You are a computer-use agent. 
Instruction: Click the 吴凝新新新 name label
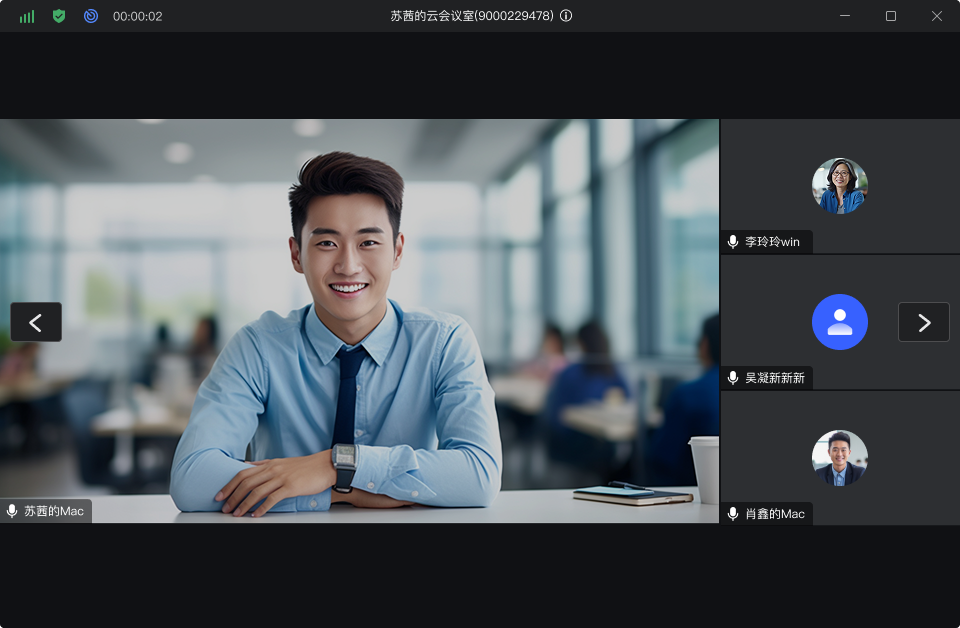tap(774, 378)
